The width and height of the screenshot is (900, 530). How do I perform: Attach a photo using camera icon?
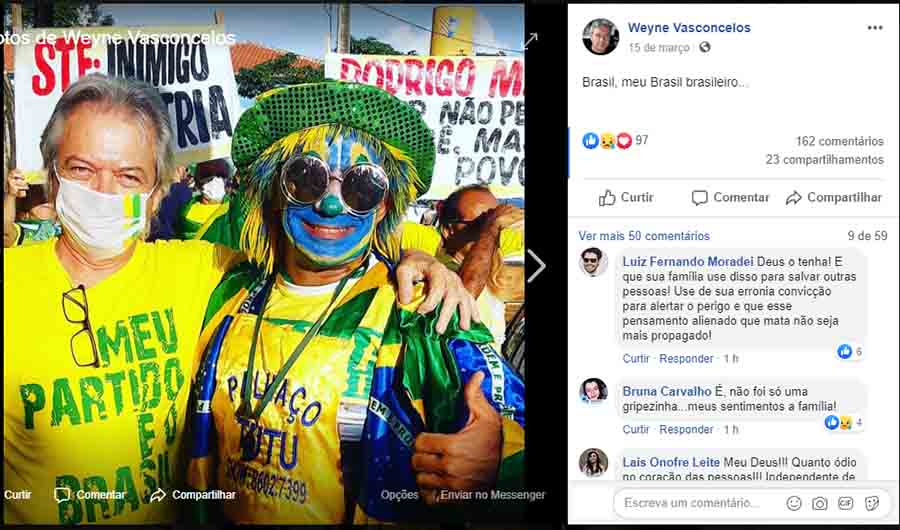(x=820, y=504)
